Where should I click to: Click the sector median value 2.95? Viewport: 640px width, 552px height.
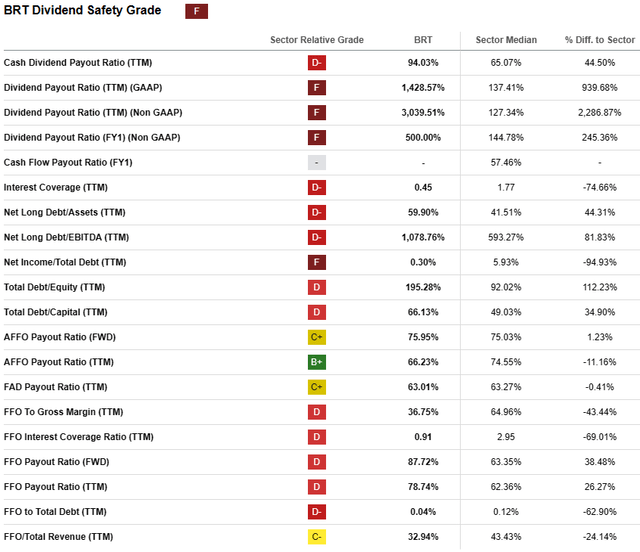[506, 437]
